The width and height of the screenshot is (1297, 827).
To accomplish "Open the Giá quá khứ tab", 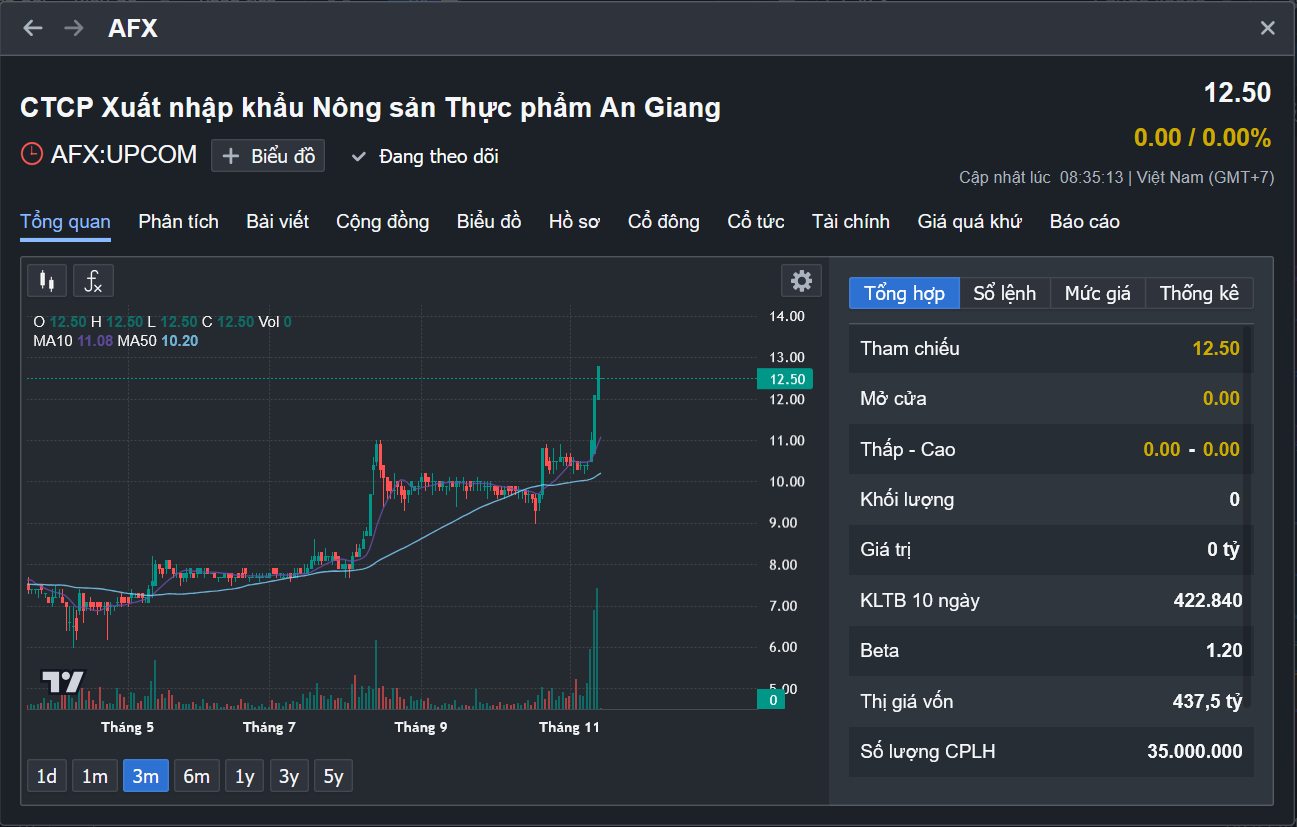I will point(970,222).
